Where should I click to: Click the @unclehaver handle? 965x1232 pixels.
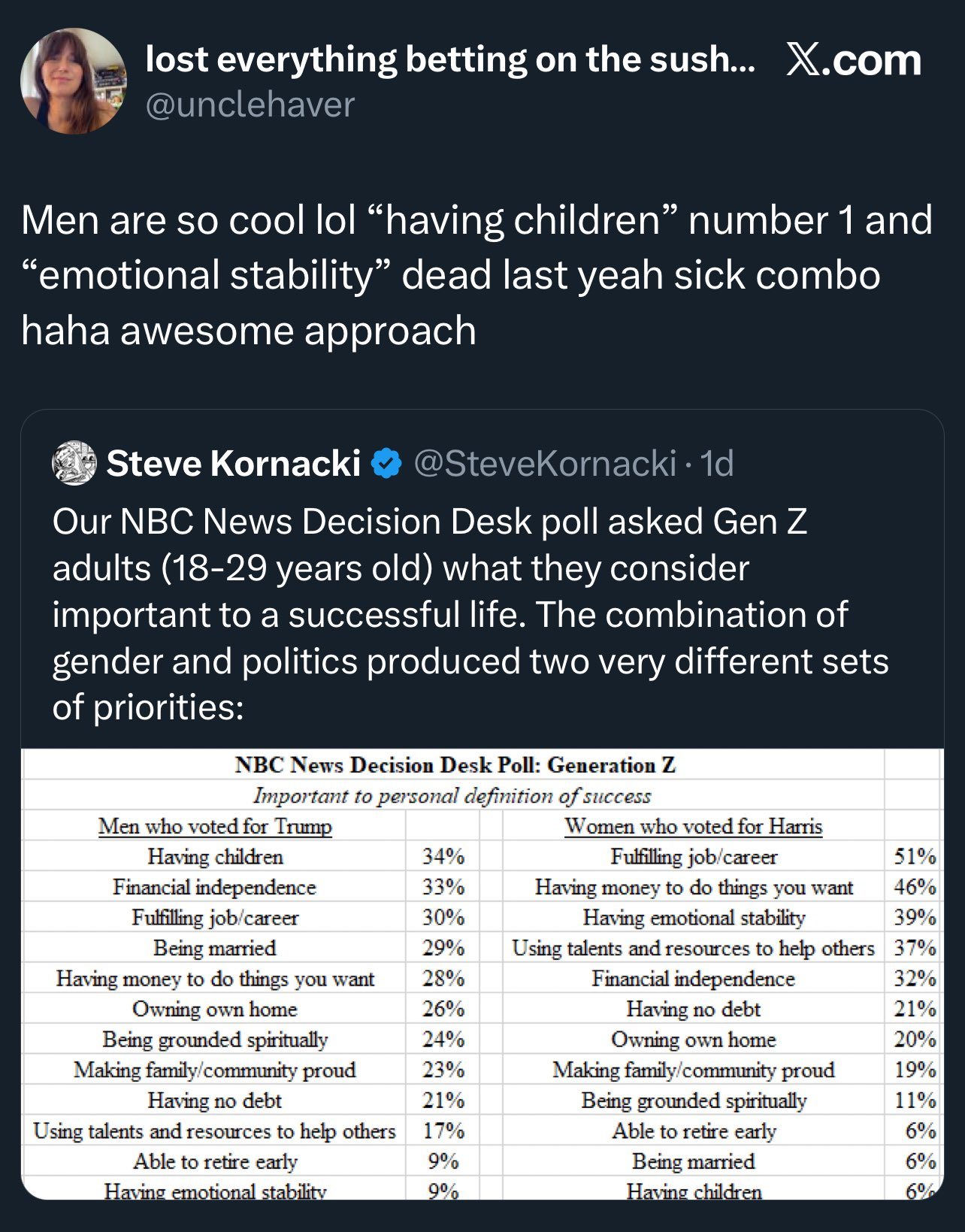(250, 105)
